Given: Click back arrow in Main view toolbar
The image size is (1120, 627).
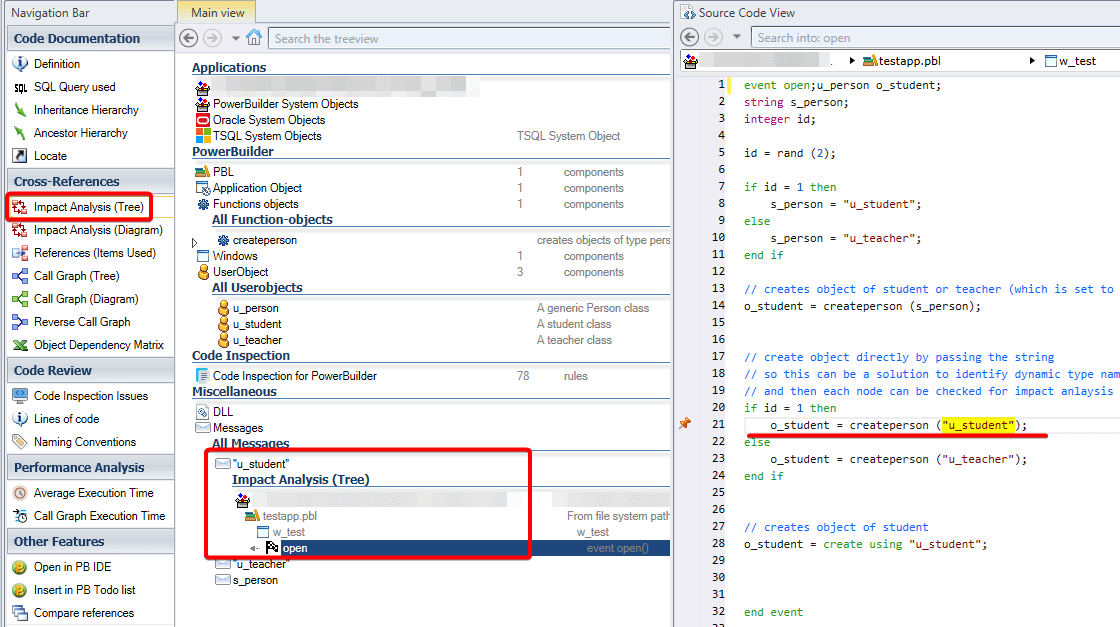Looking at the screenshot, I should pyautogui.click(x=189, y=38).
